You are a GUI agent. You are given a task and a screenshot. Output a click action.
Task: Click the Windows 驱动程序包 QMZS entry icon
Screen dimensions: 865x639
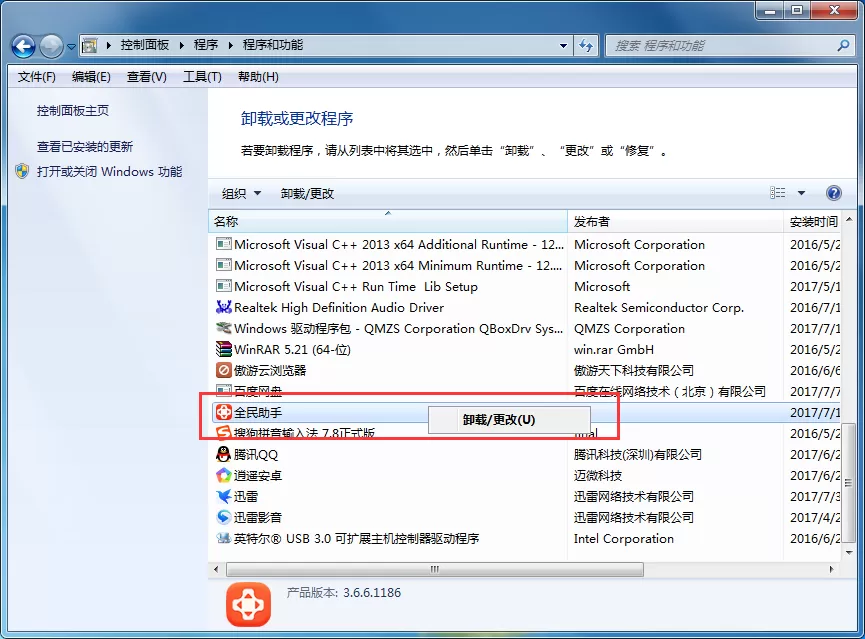[223, 328]
